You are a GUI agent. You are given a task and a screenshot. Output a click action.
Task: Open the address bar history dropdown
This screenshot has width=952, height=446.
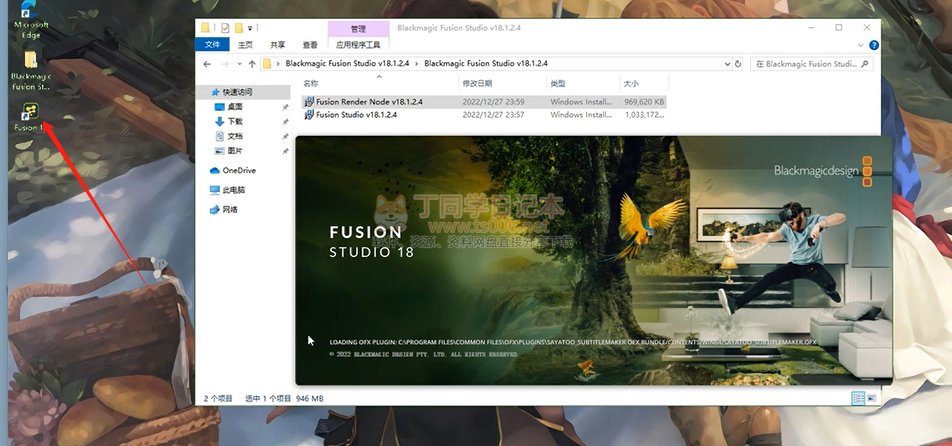tap(727, 64)
